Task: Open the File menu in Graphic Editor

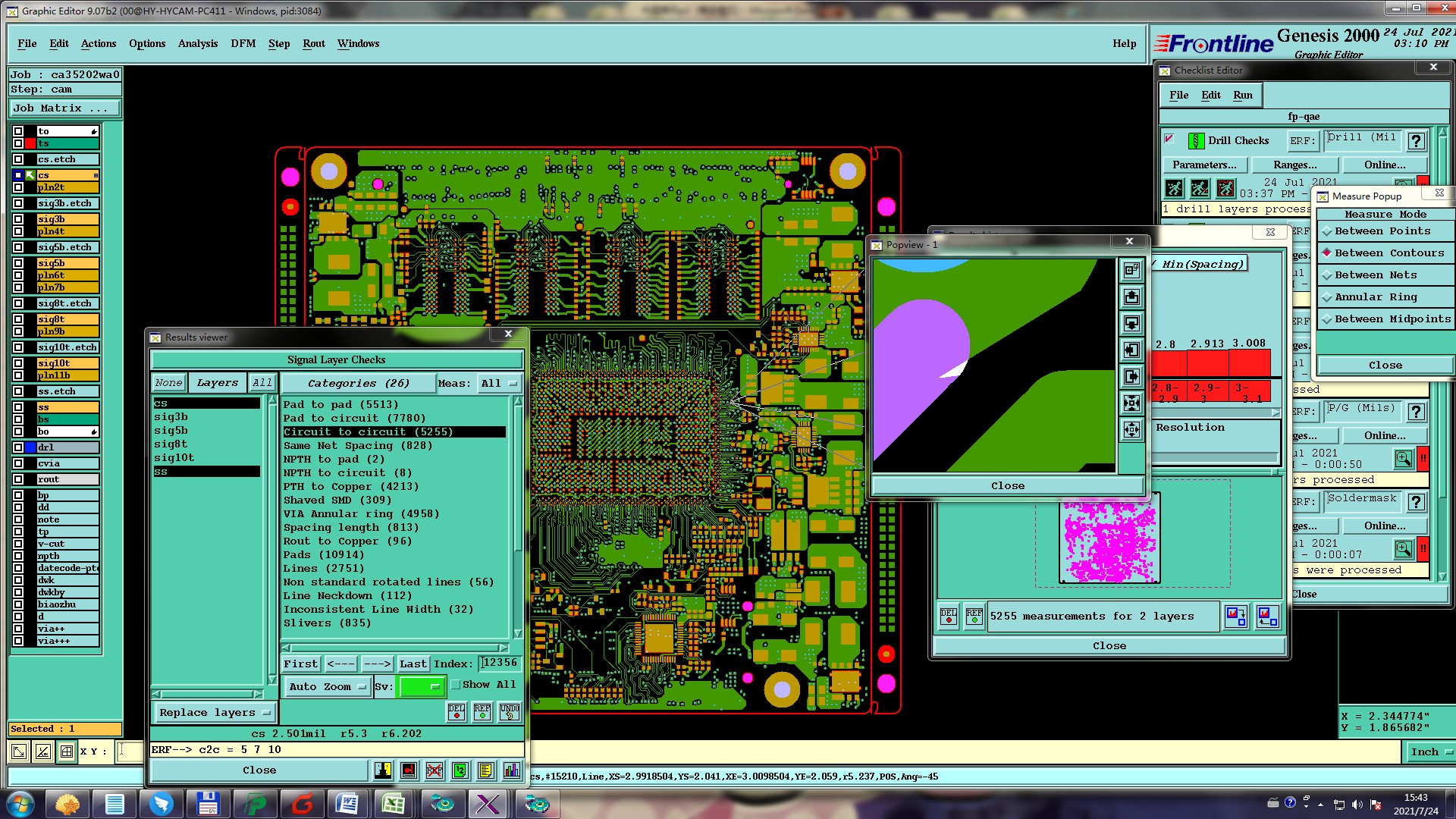Action: coord(27,44)
